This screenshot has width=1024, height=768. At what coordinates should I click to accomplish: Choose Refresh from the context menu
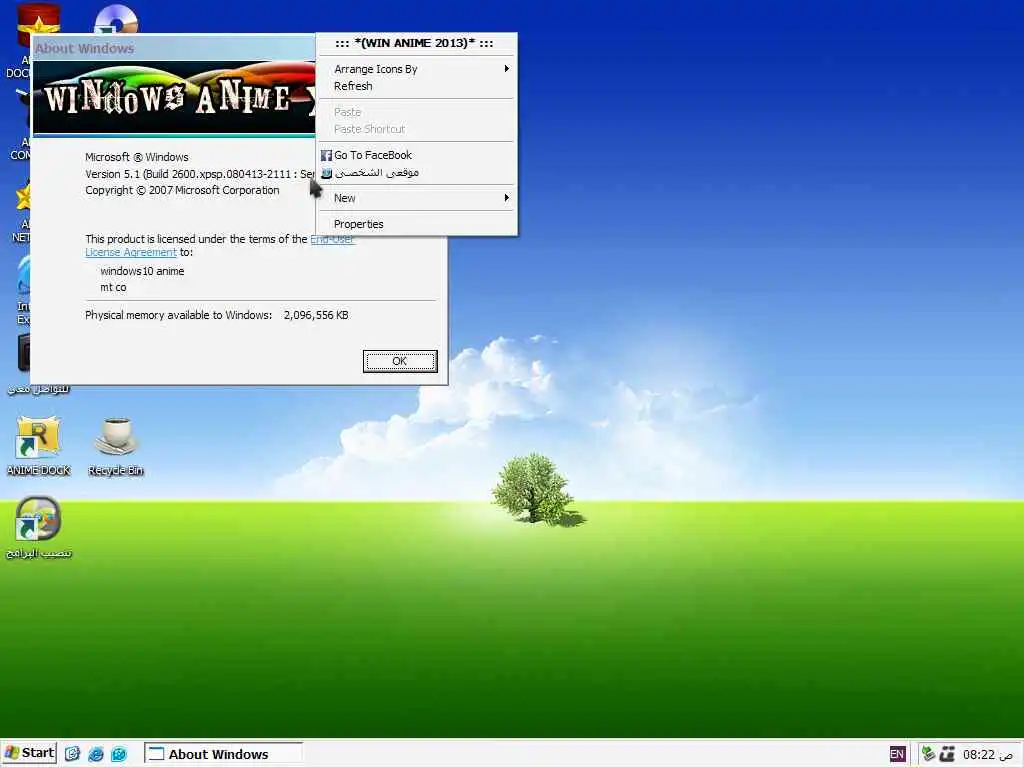click(417, 86)
